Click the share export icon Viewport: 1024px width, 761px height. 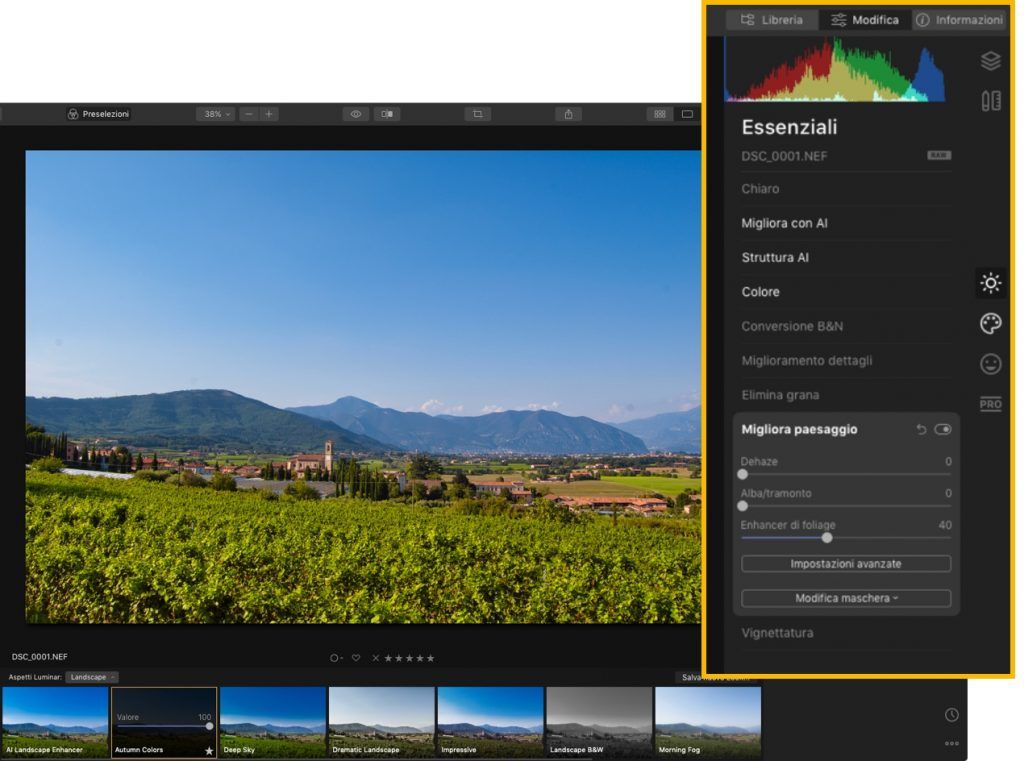(568, 114)
